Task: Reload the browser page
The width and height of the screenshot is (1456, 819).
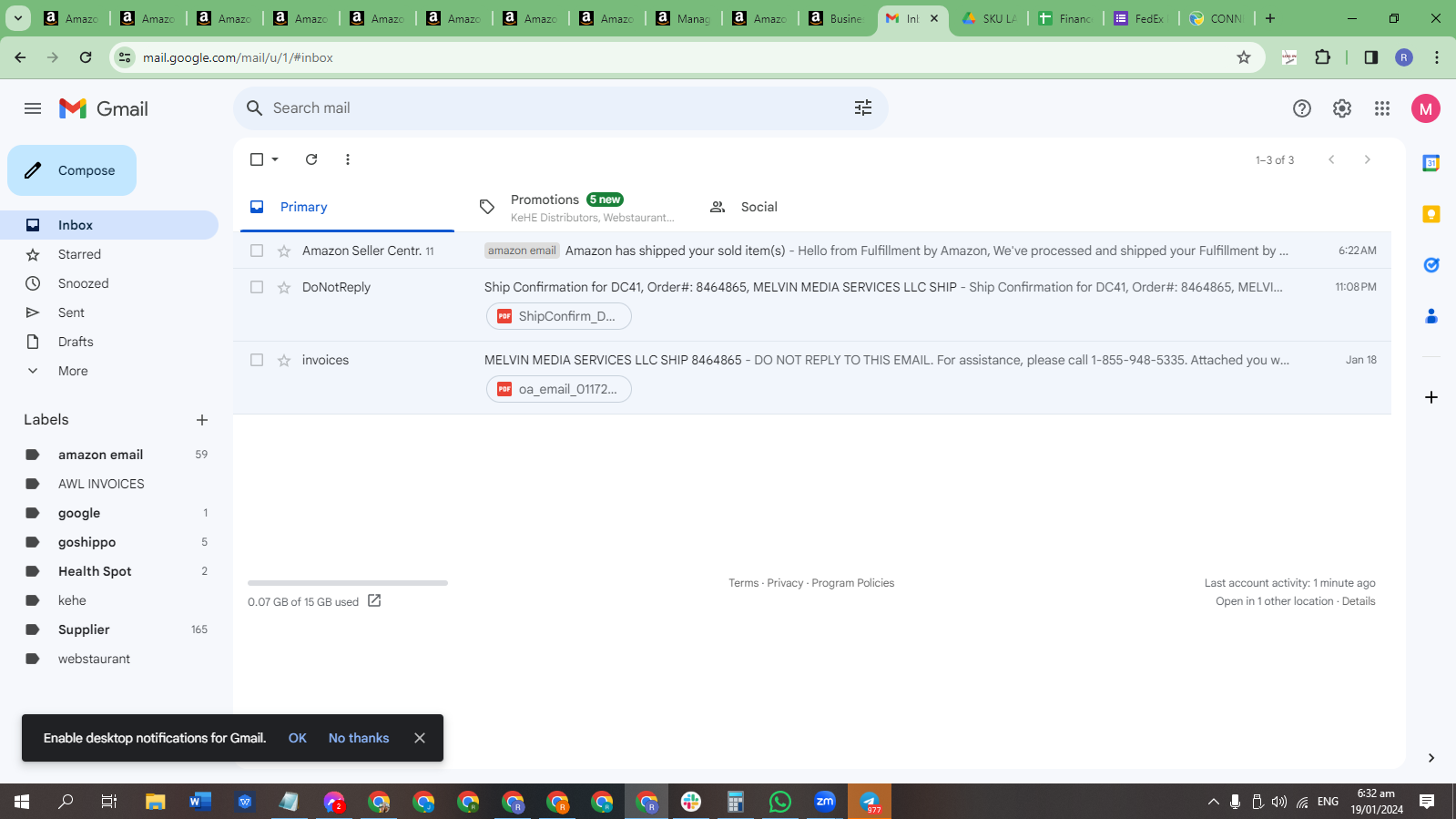Action: (86, 57)
